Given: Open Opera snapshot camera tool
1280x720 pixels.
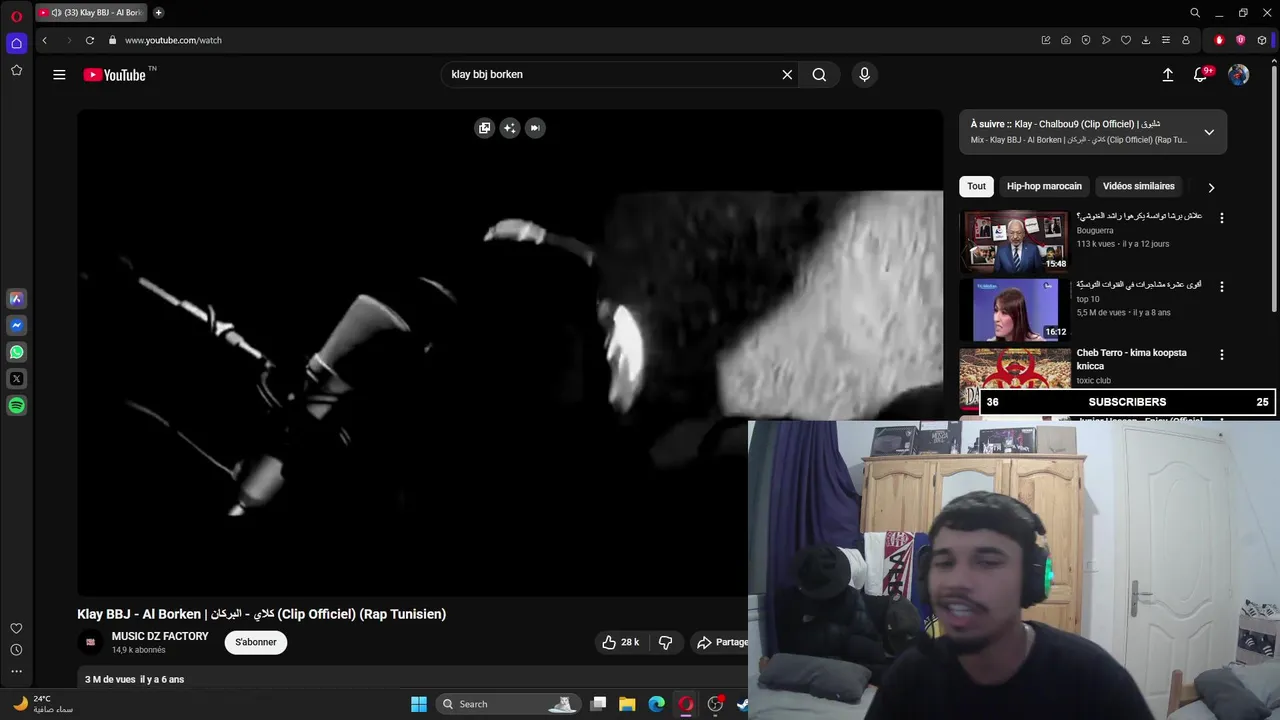Looking at the screenshot, I should click(x=1066, y=40).
